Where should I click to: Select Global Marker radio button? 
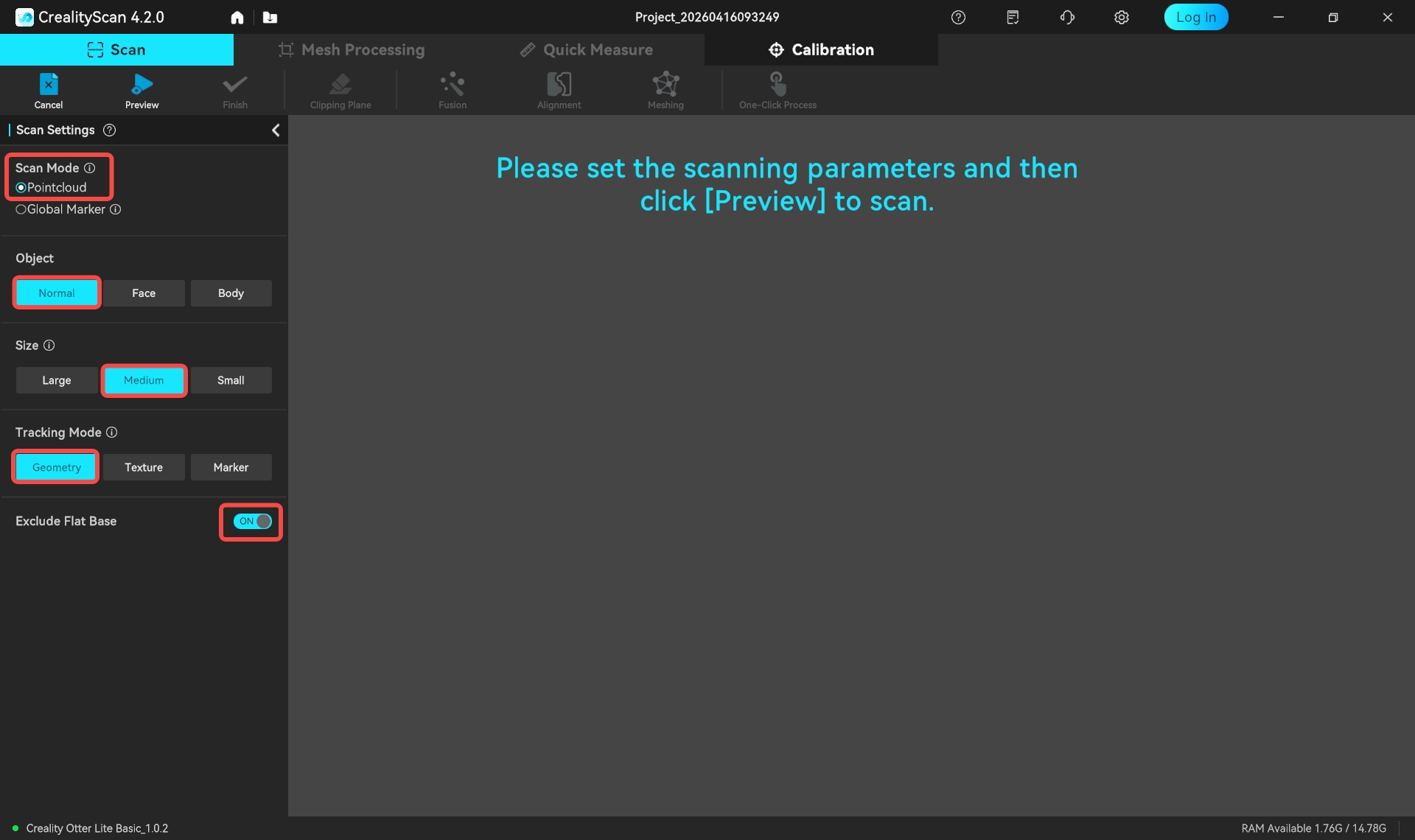click(x=21, y=209)
